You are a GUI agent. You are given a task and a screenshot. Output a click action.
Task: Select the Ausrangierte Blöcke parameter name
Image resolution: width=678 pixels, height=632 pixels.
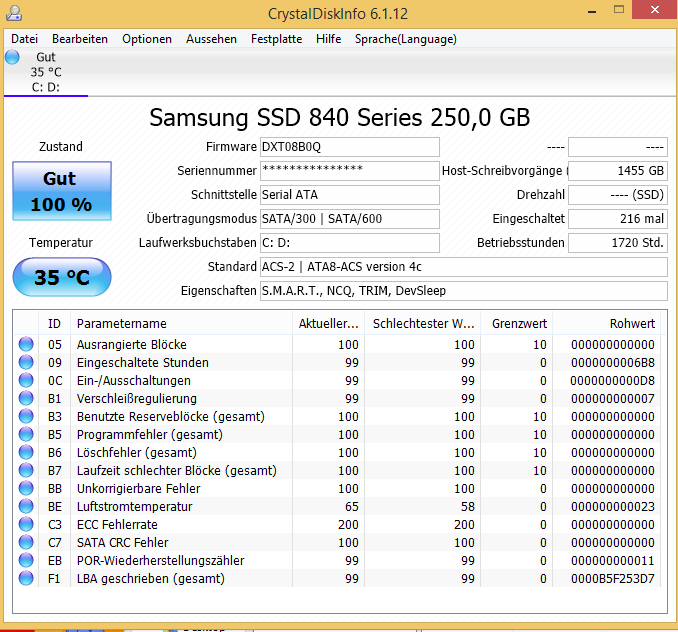coord(132,345)
